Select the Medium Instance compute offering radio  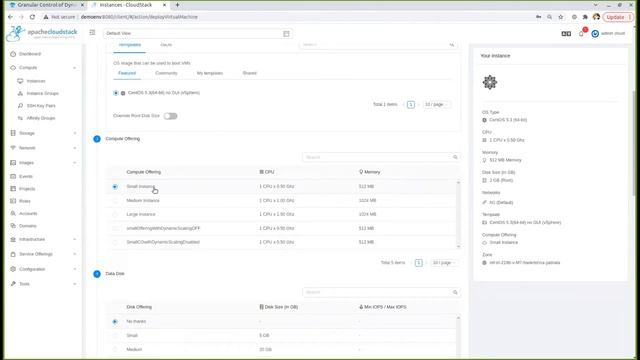pyautogui.click(x=115, y=201)
